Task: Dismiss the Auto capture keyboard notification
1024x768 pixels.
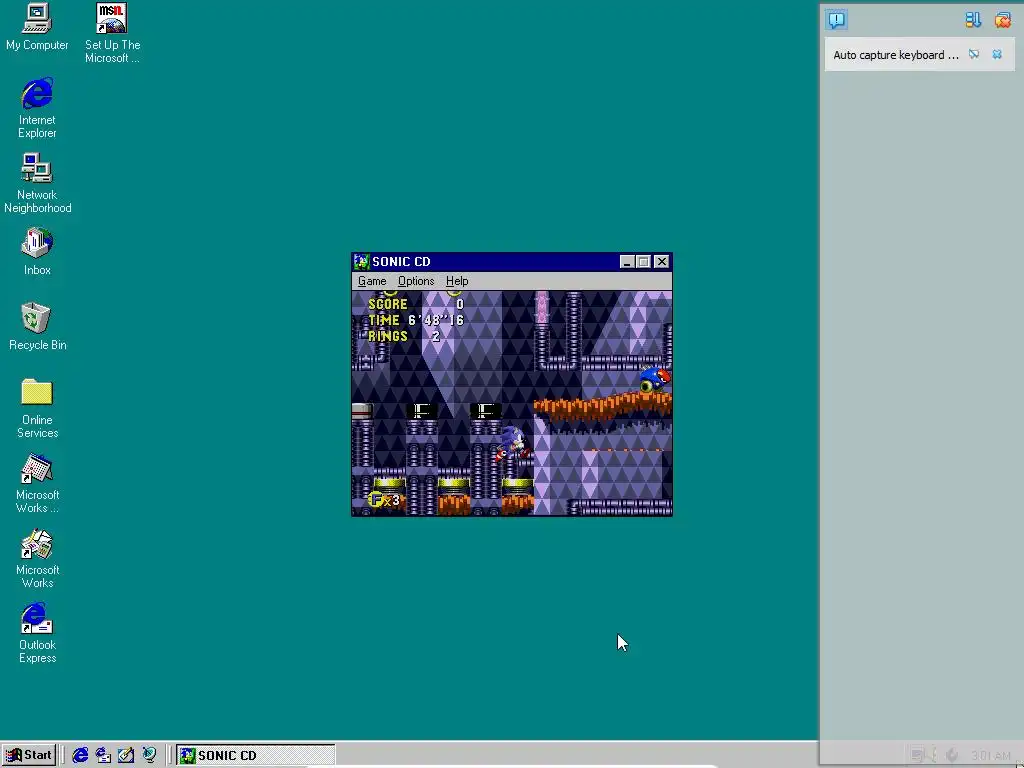Action: [x=997, y=55]
